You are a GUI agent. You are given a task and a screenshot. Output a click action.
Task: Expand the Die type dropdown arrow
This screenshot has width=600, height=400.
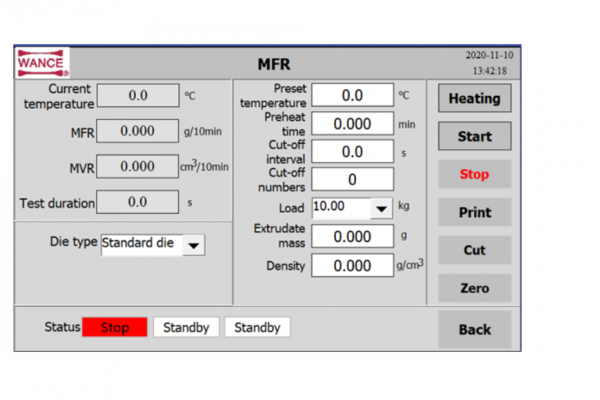(194, 245)
